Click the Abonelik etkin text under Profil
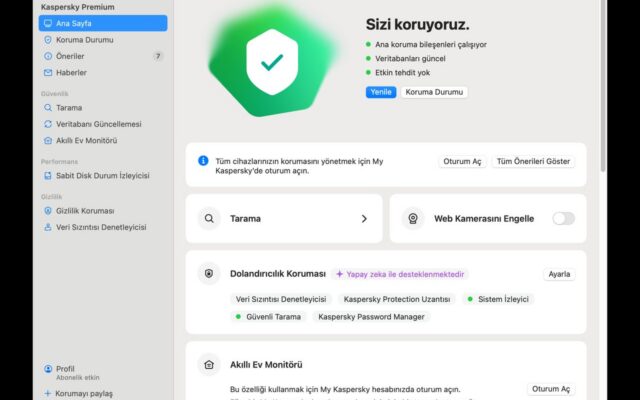This screenshot has width=640, height=400. pos(78,378)
